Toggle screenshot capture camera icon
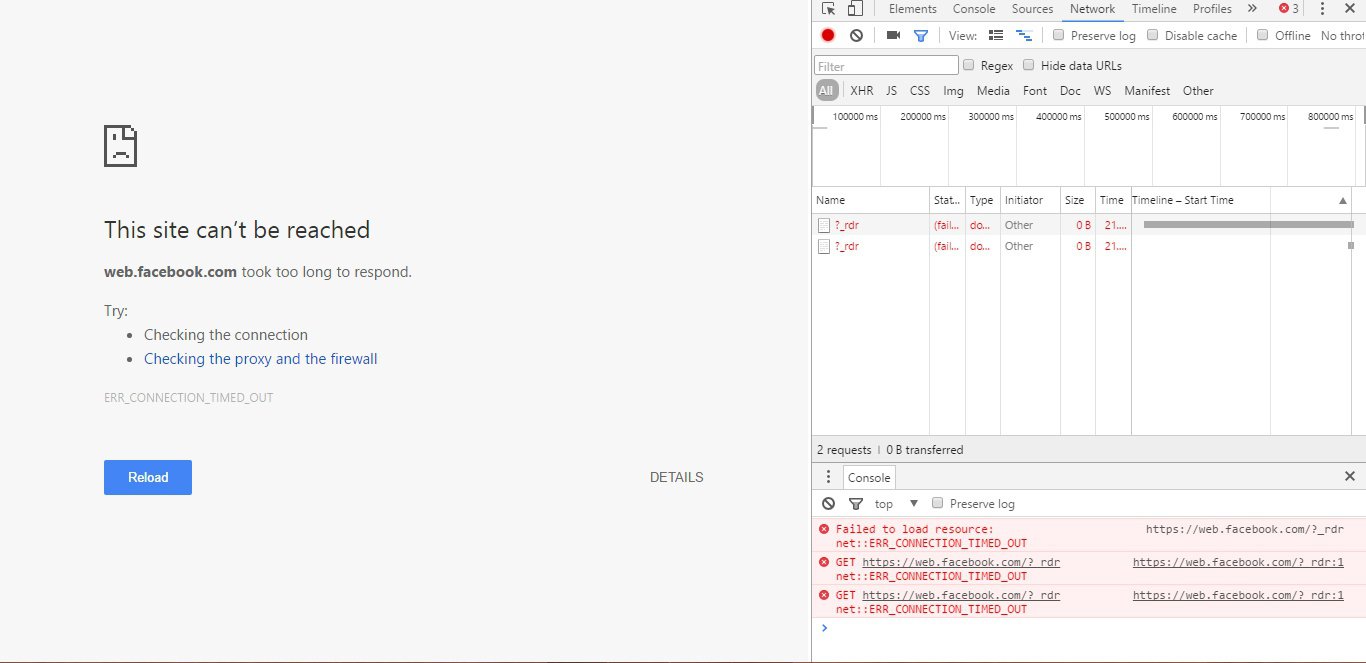Viewport: 1366px width, 663px height. (x=893, y=35)
